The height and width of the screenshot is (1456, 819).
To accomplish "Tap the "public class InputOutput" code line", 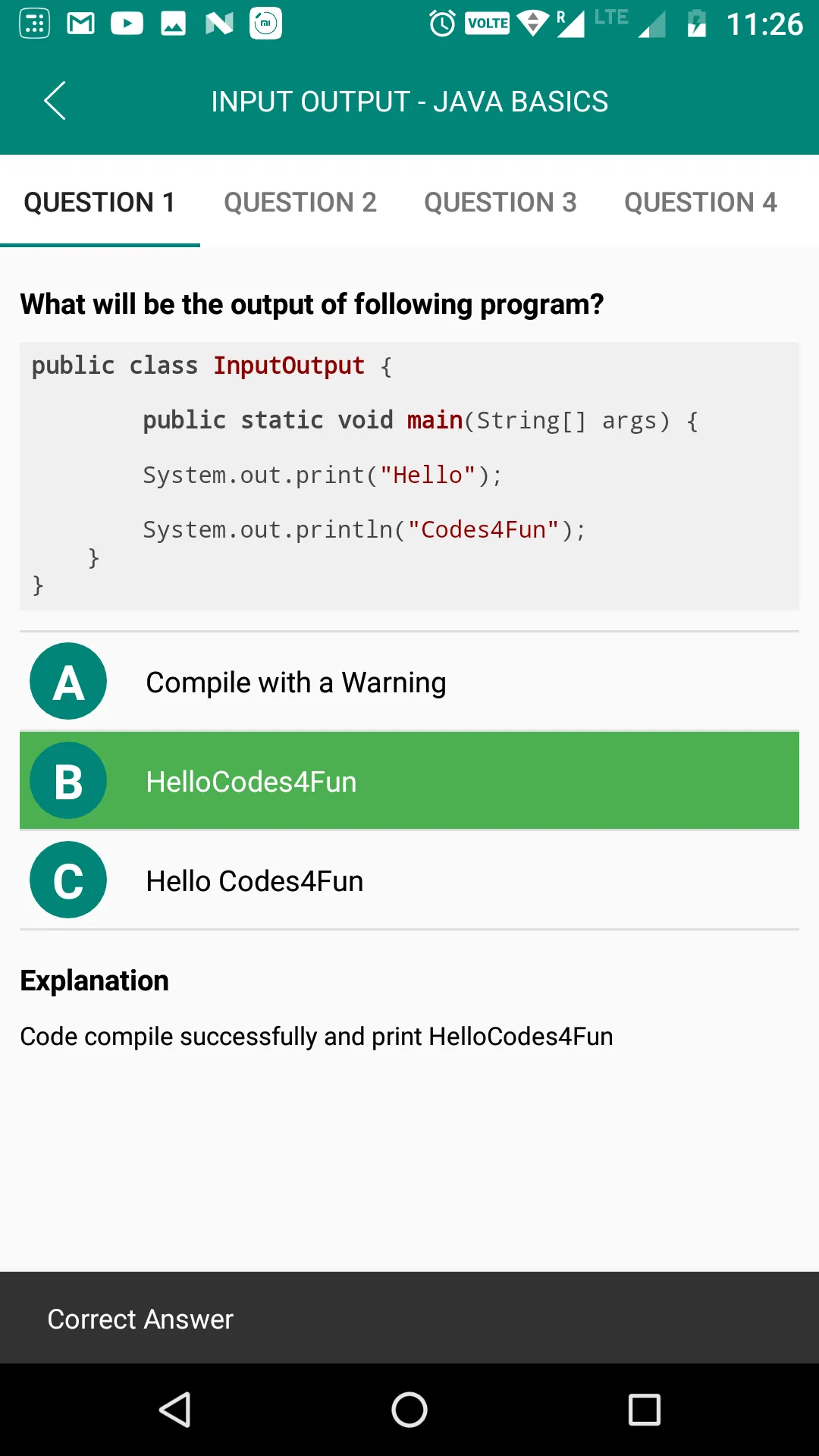I will (x=212, y=366).
